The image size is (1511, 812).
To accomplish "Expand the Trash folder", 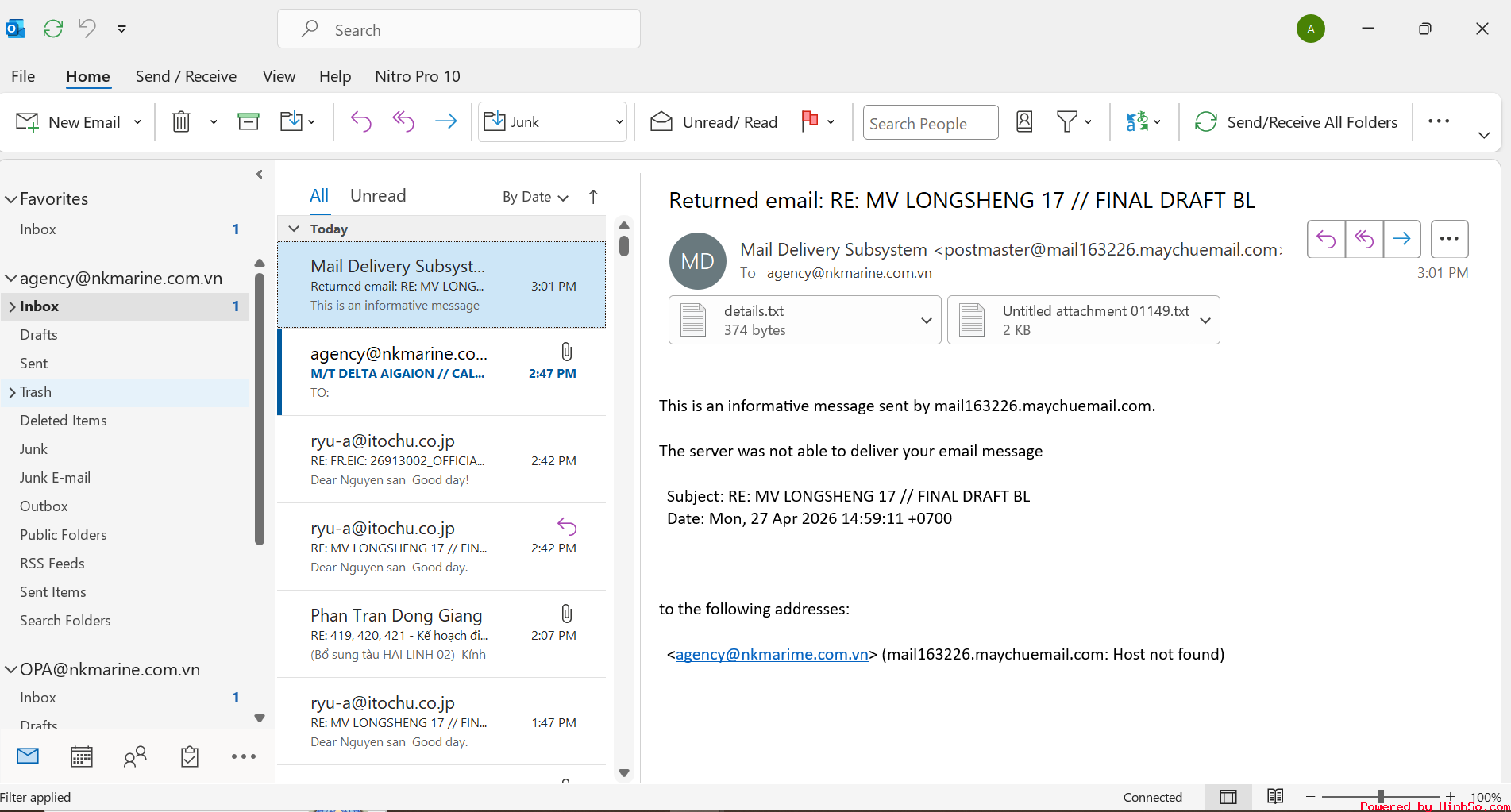I will pos(12,392).
